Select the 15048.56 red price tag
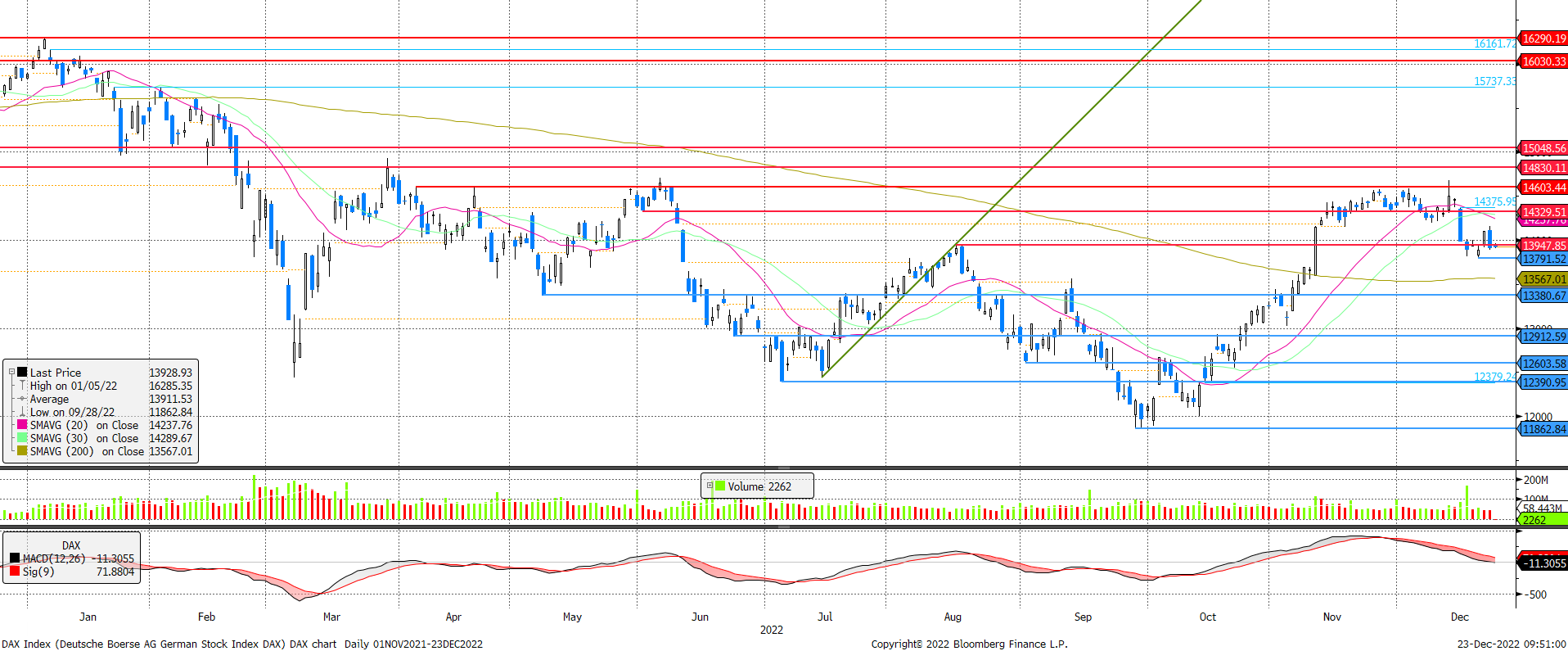 (x=1543, y=148)
